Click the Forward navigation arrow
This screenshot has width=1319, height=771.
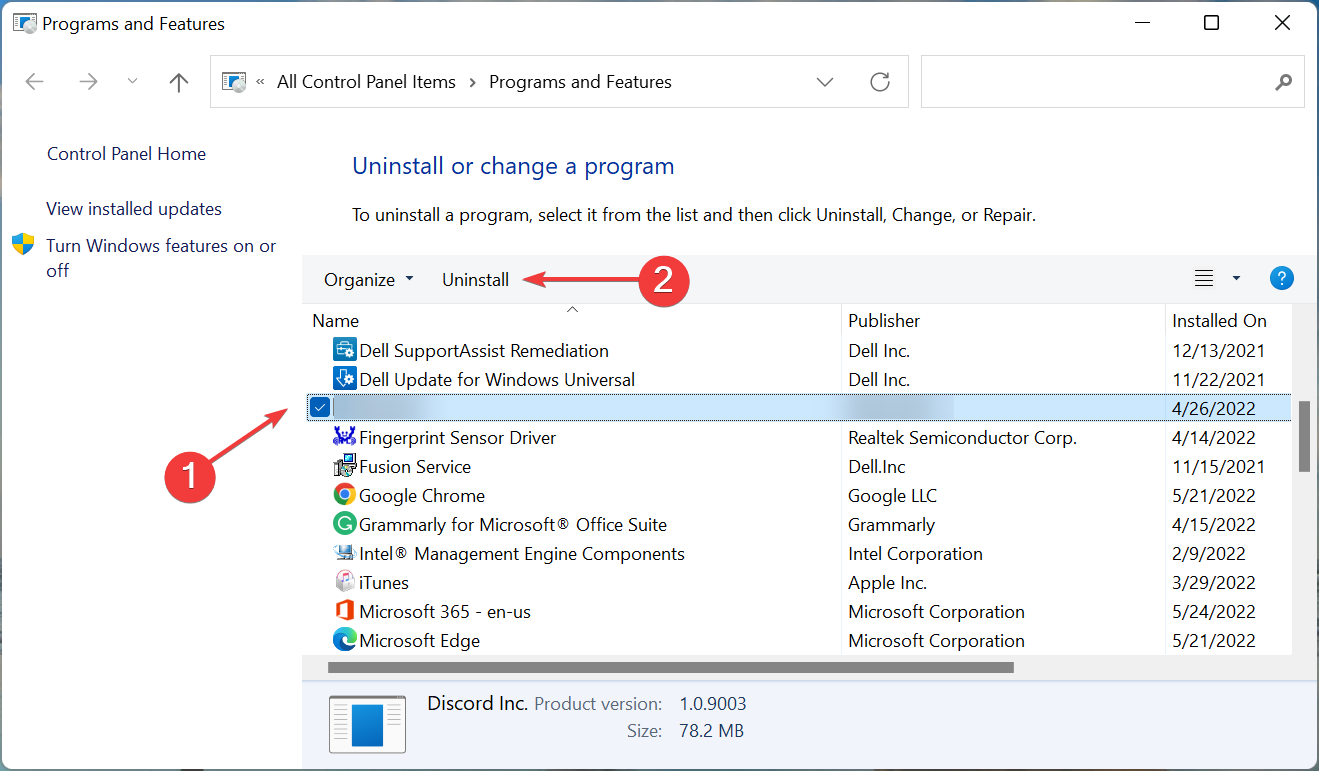(x=88, y=82)
